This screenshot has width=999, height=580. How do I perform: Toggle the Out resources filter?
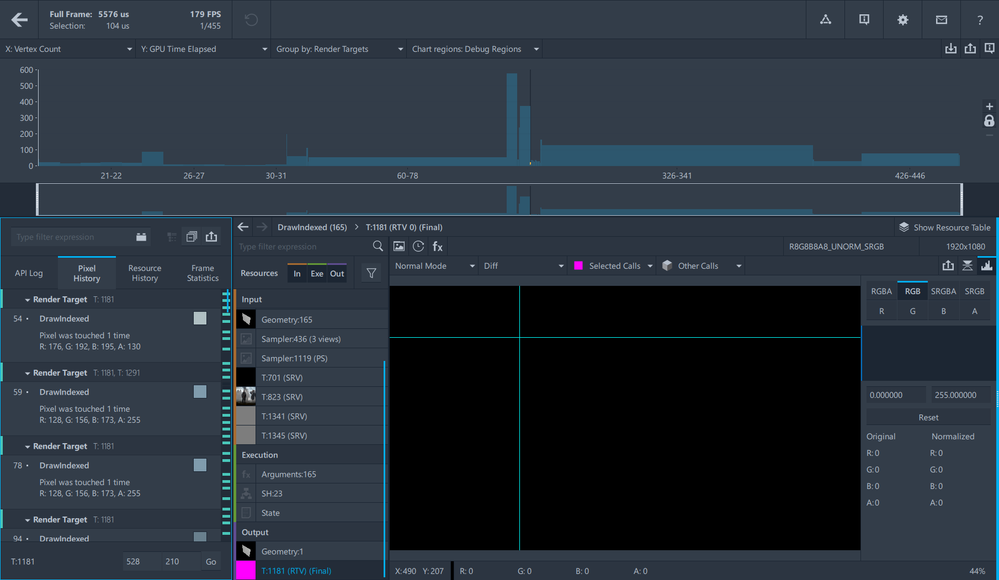tap(337, 273)
